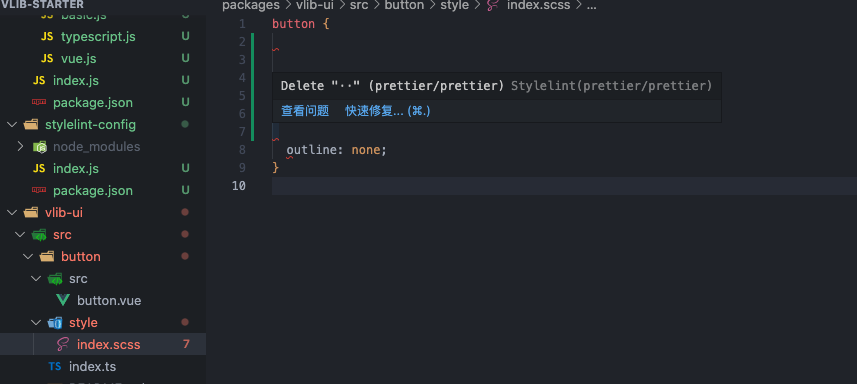Click the npm icon of package.json above vlib-ui
857x384 pixels.
(x=39, y=190)
